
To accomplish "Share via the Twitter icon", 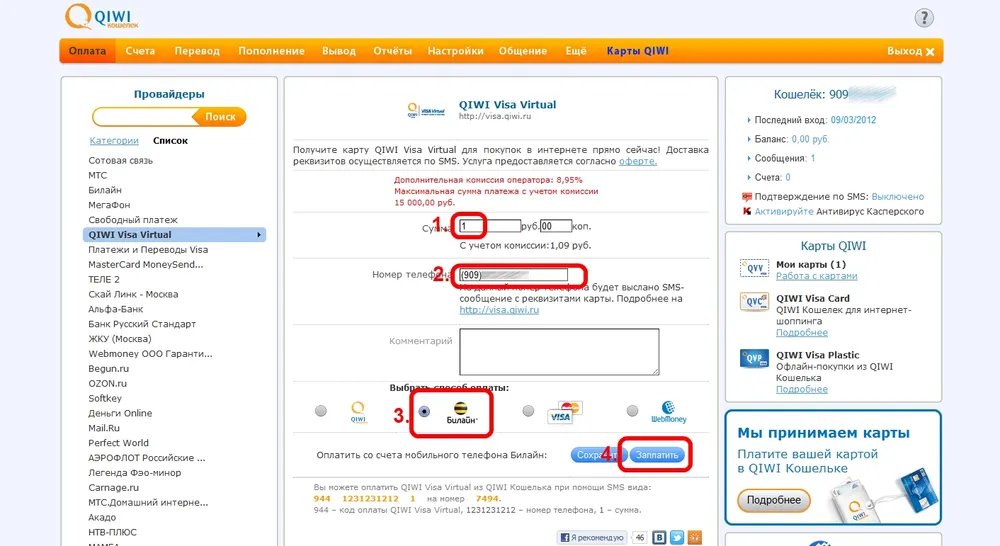I will click(x=677, y=538).
